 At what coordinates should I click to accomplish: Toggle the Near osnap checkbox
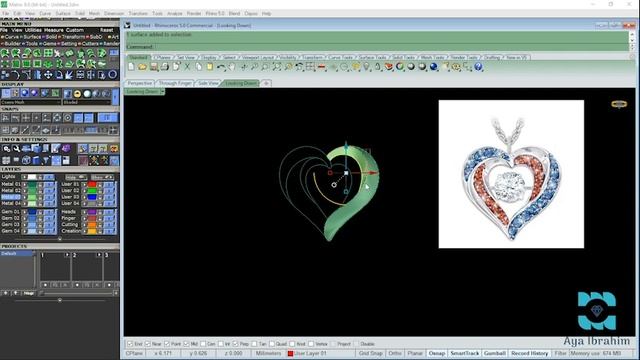[x=148, y=344]
